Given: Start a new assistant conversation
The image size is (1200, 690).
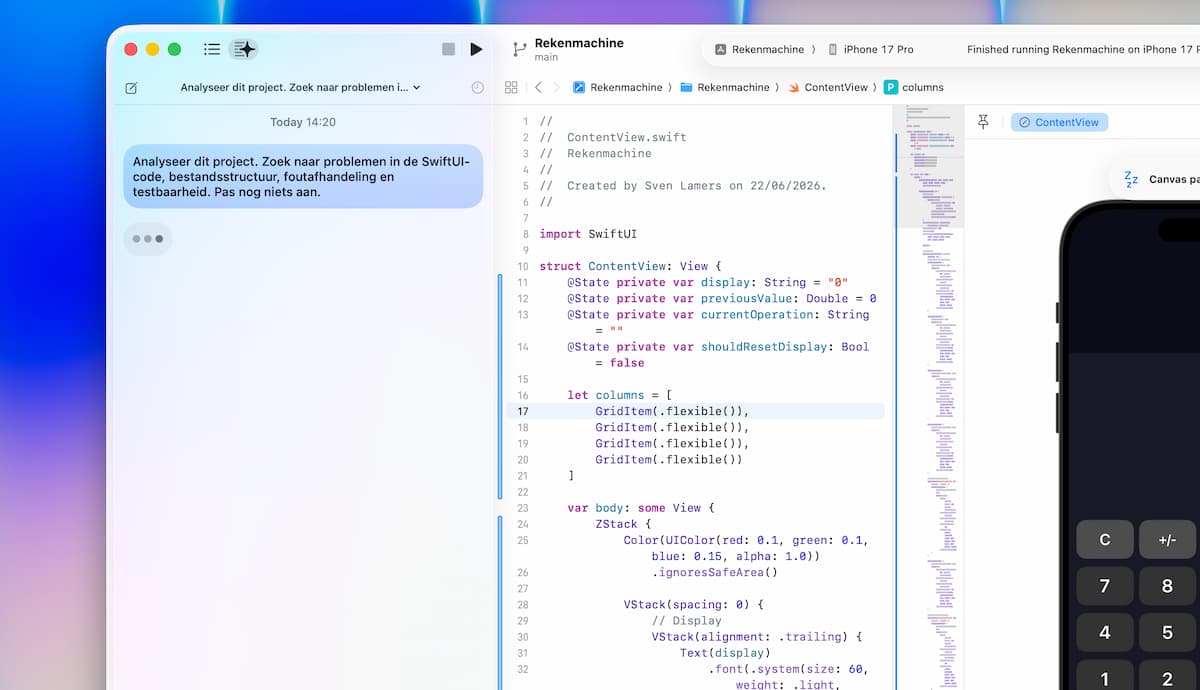Looking at the screenshot, I should click(x=131, y=88).
